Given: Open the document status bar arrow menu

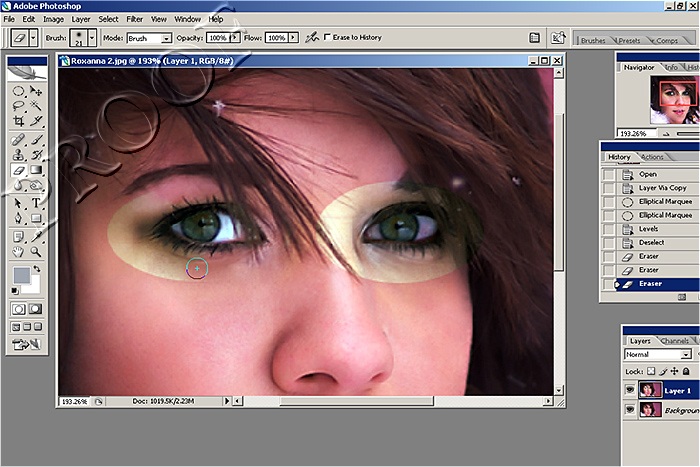Looking at the screenshot, I should pos(227,401).
